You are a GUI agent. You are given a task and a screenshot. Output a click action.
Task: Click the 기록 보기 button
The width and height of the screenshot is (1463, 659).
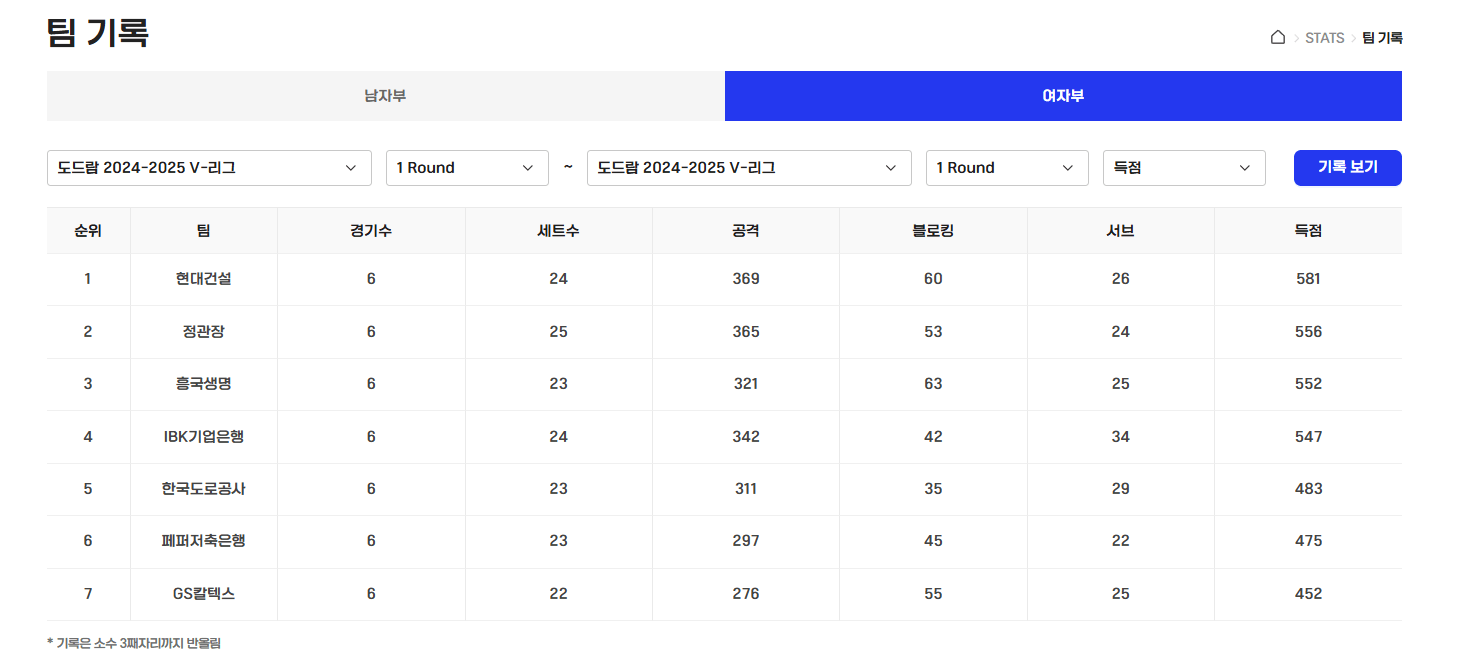point(1347,168)
